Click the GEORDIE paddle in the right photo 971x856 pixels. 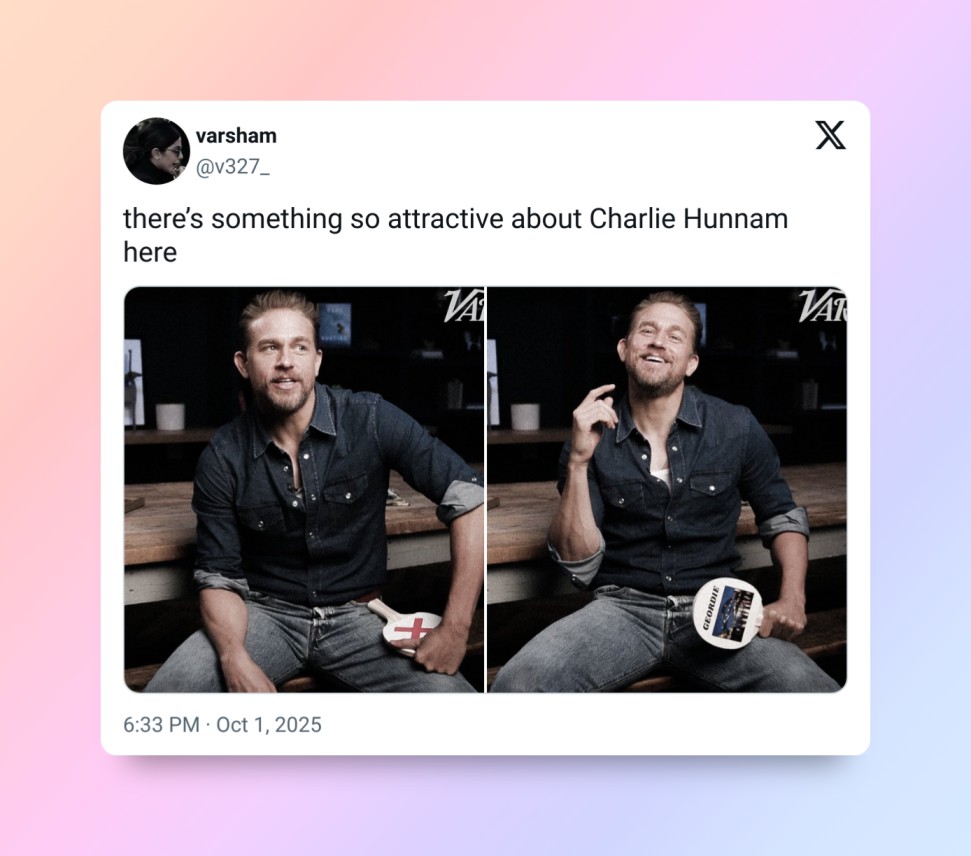point(728,612)
